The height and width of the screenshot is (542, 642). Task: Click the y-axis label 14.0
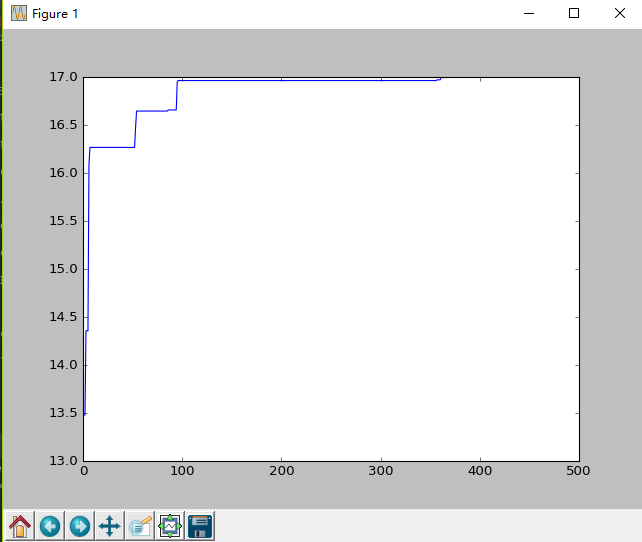pos(63,365)
